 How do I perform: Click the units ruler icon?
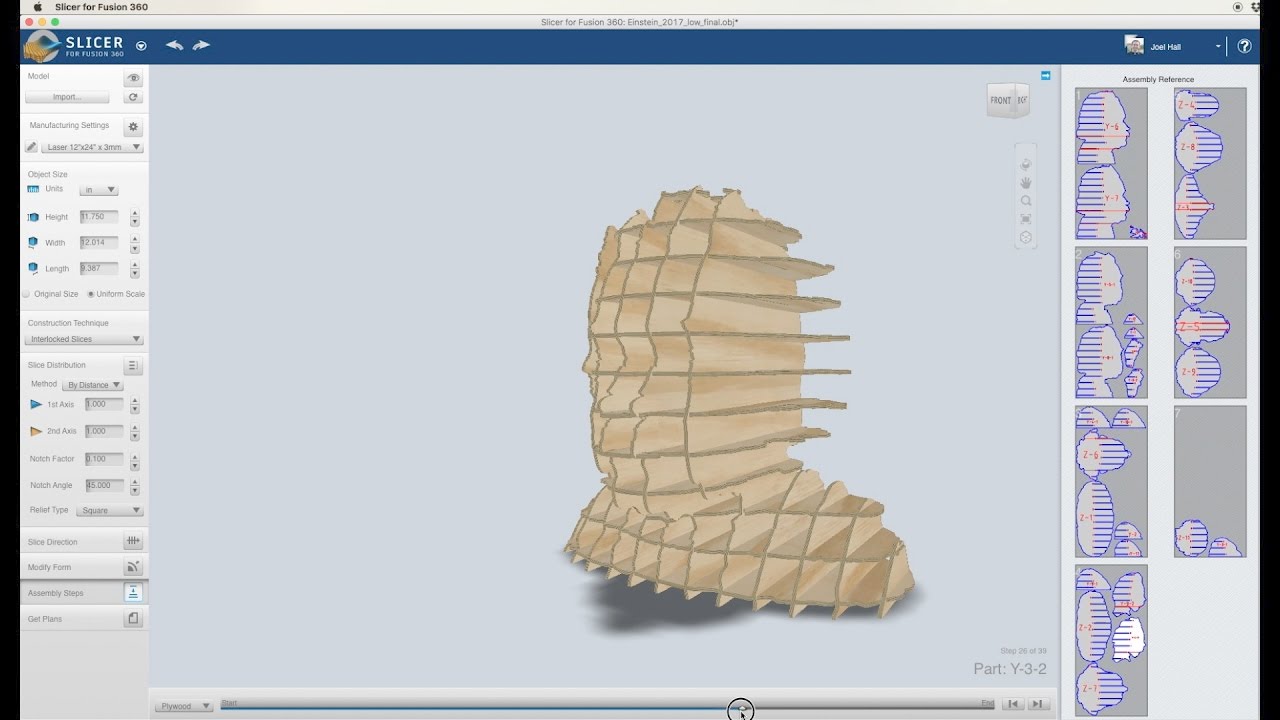point(33,189)
